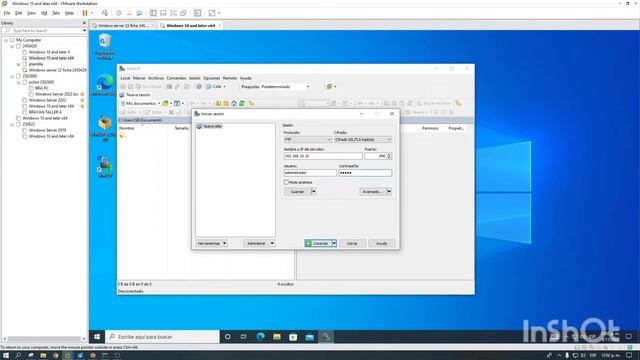Click the guest taskbar Task View icon
This screenshot has width=640, height=360.
coord(244,336)
